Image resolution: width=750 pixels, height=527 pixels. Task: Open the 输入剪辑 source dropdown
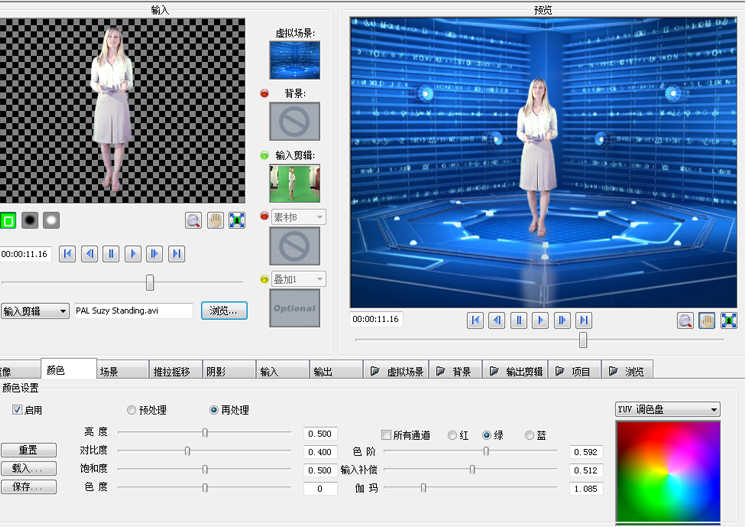pyautogui.click(x=35, y=311)
